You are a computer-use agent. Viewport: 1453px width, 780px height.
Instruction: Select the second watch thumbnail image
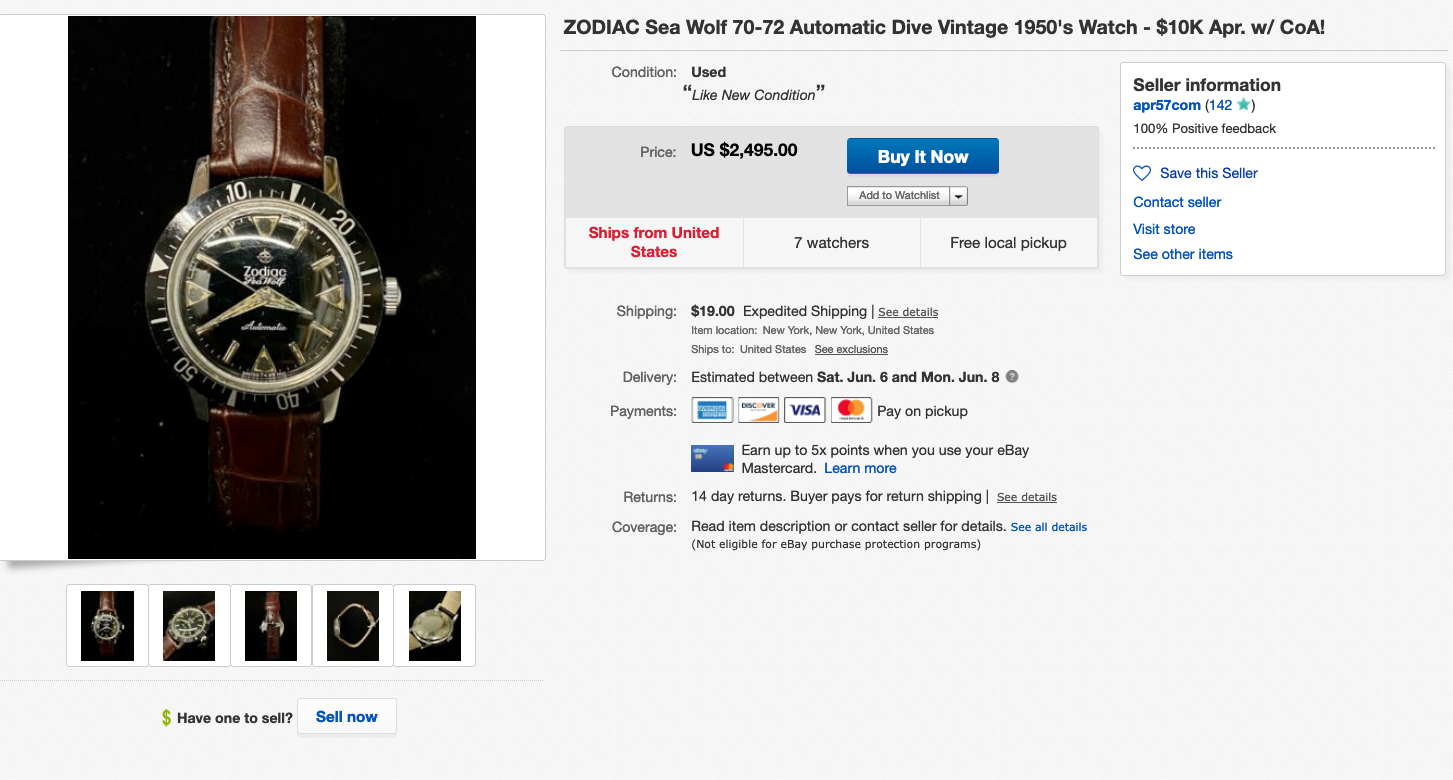[189, 625]
